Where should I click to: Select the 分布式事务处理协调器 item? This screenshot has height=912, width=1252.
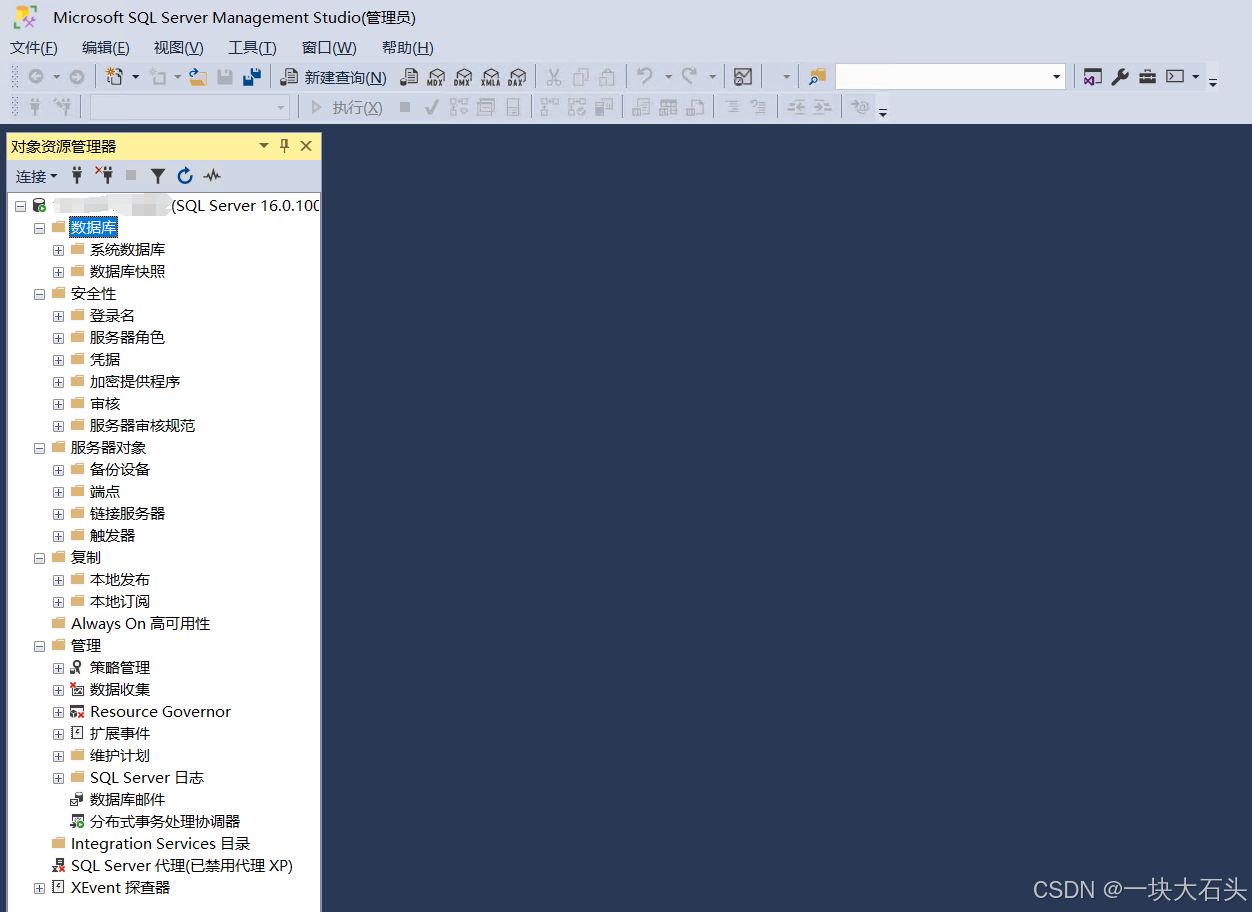point(165,822)
